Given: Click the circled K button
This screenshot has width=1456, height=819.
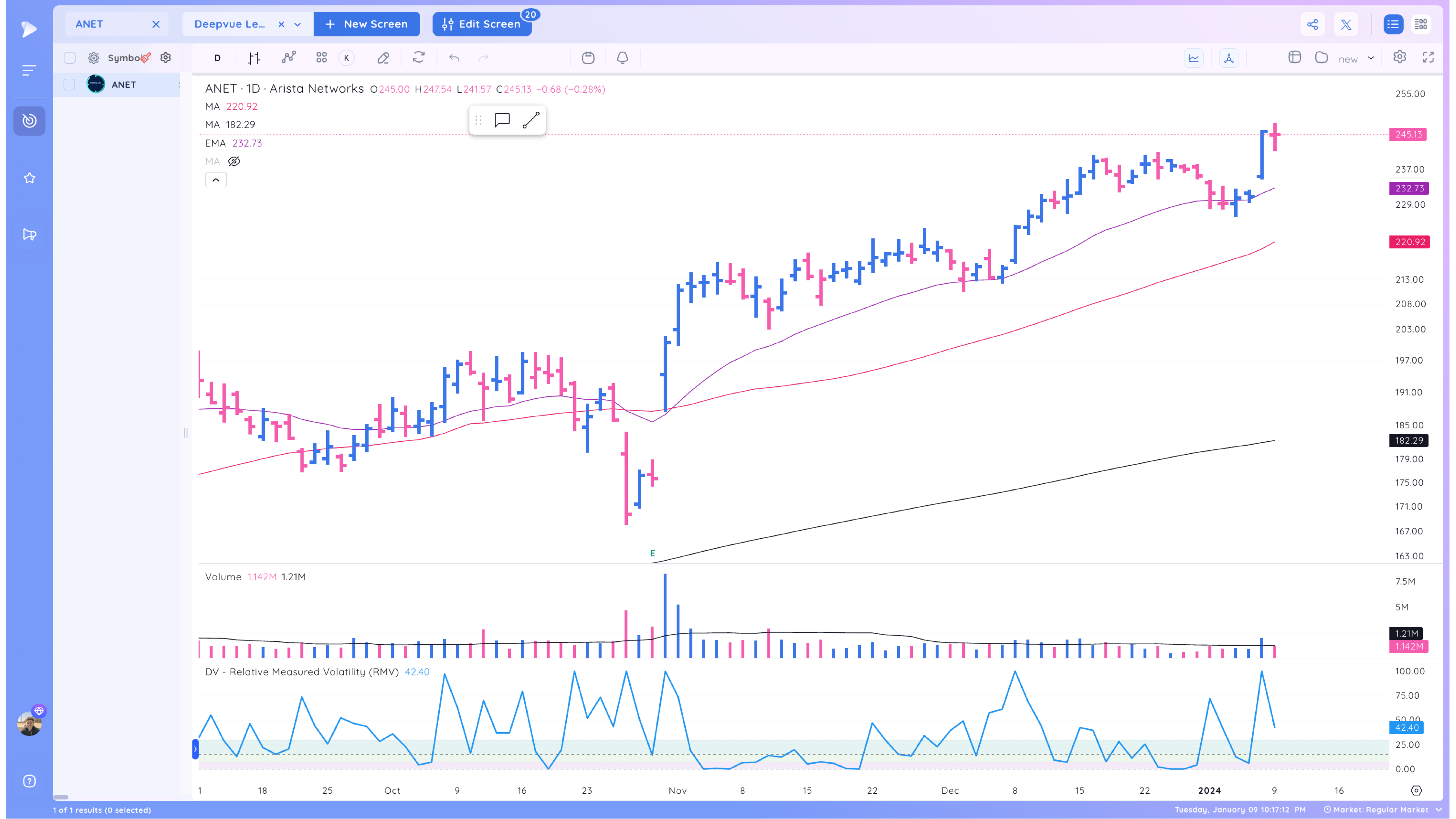Looking at the screenshot, I should click(346, 58).
